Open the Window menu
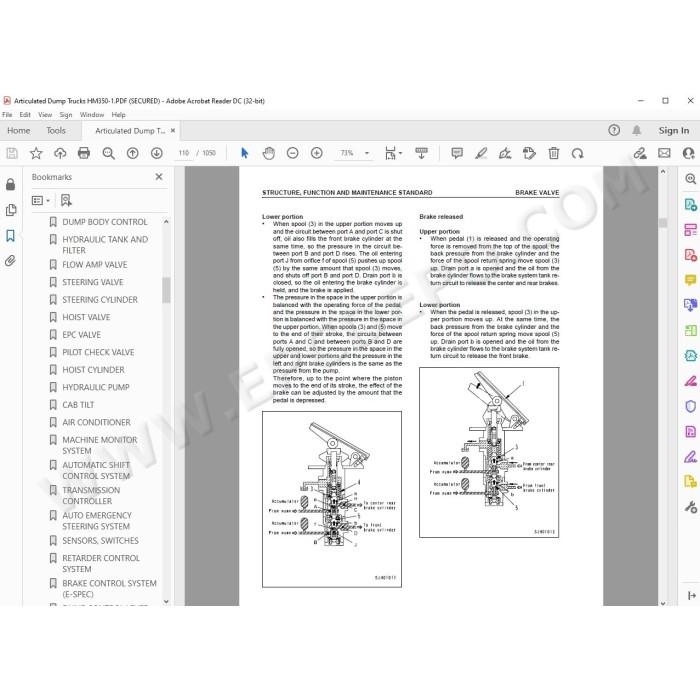 coord(92,115)
